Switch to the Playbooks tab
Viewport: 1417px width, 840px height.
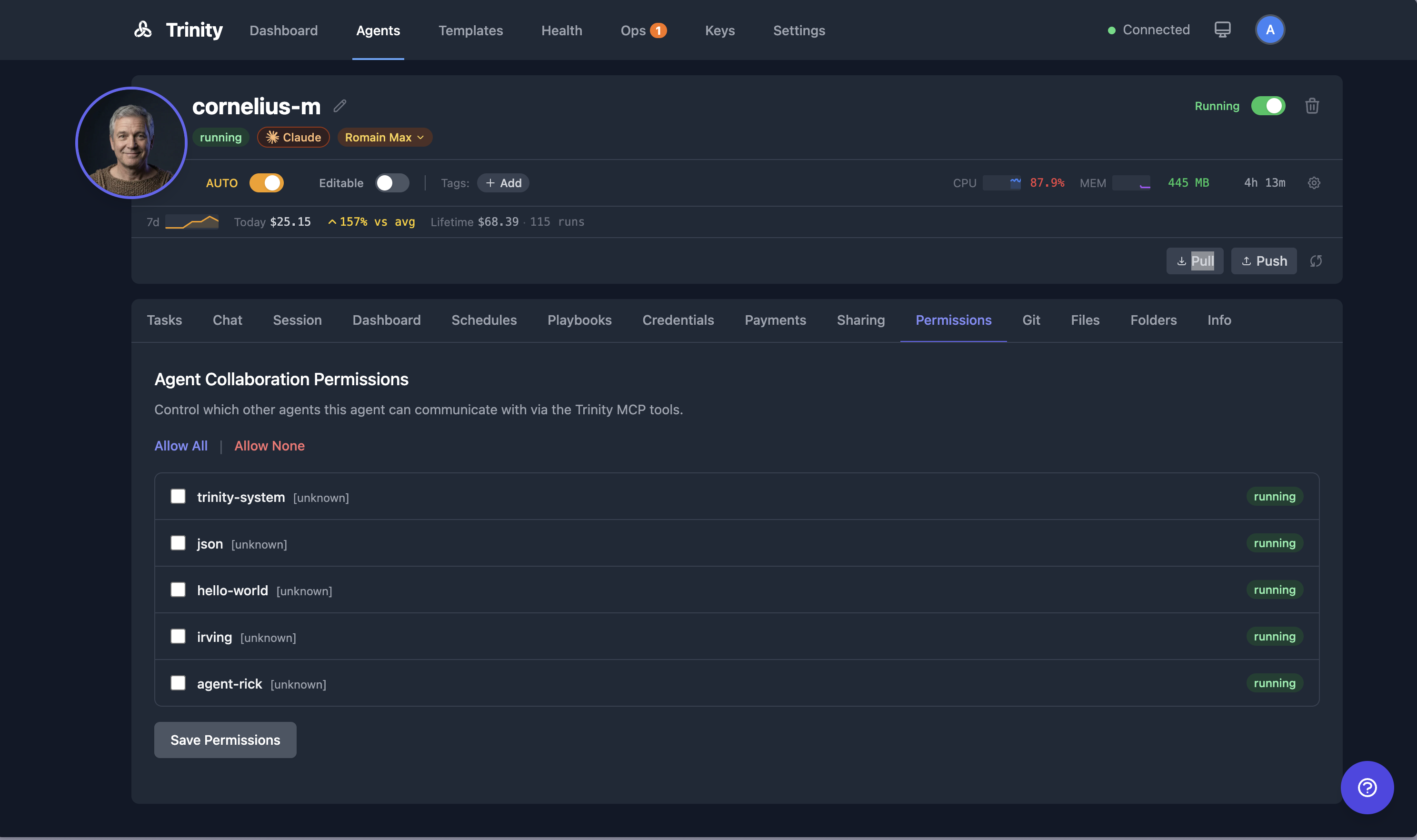579,320
